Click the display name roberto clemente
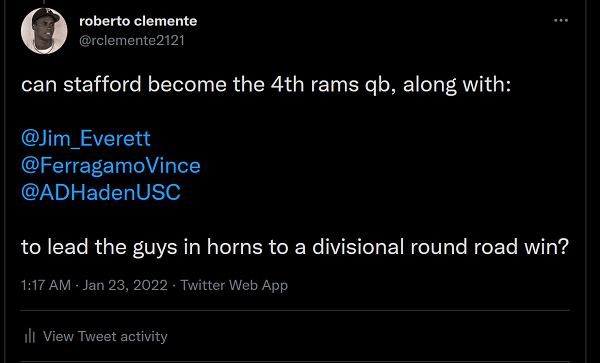This screenshot has width=600, height=363. [138, 21]
